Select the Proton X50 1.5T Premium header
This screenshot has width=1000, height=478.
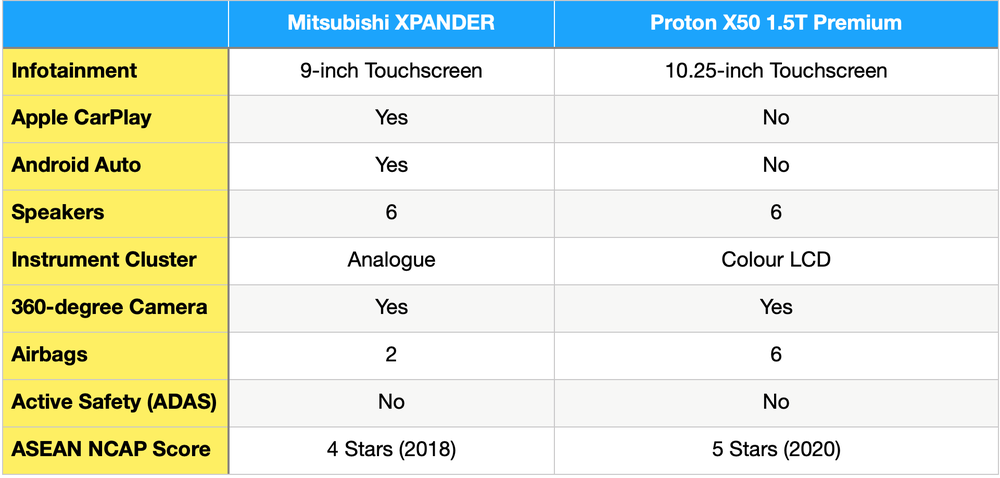click(x=775, y=23)
